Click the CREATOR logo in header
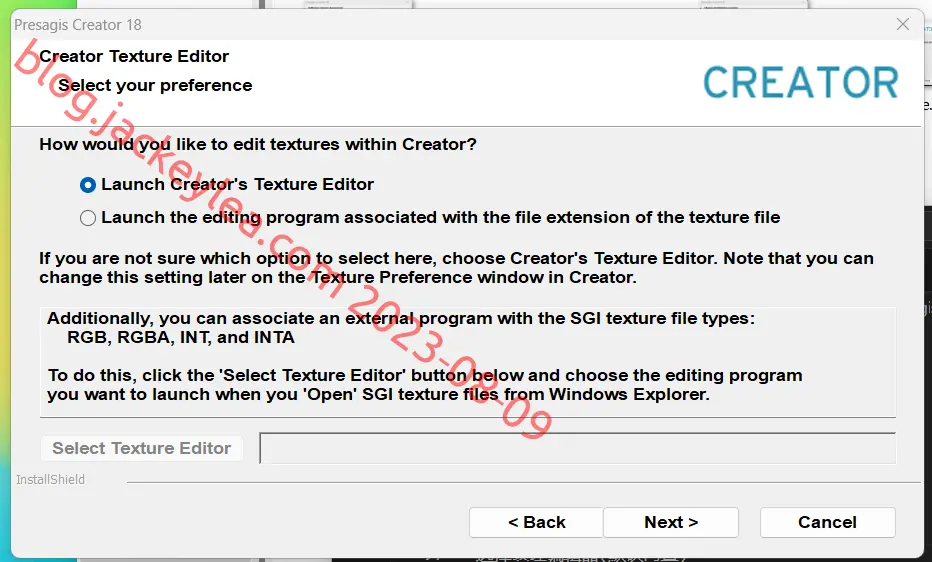The width and height of the screenshot is (932, 562). click(x=801, y=83)
